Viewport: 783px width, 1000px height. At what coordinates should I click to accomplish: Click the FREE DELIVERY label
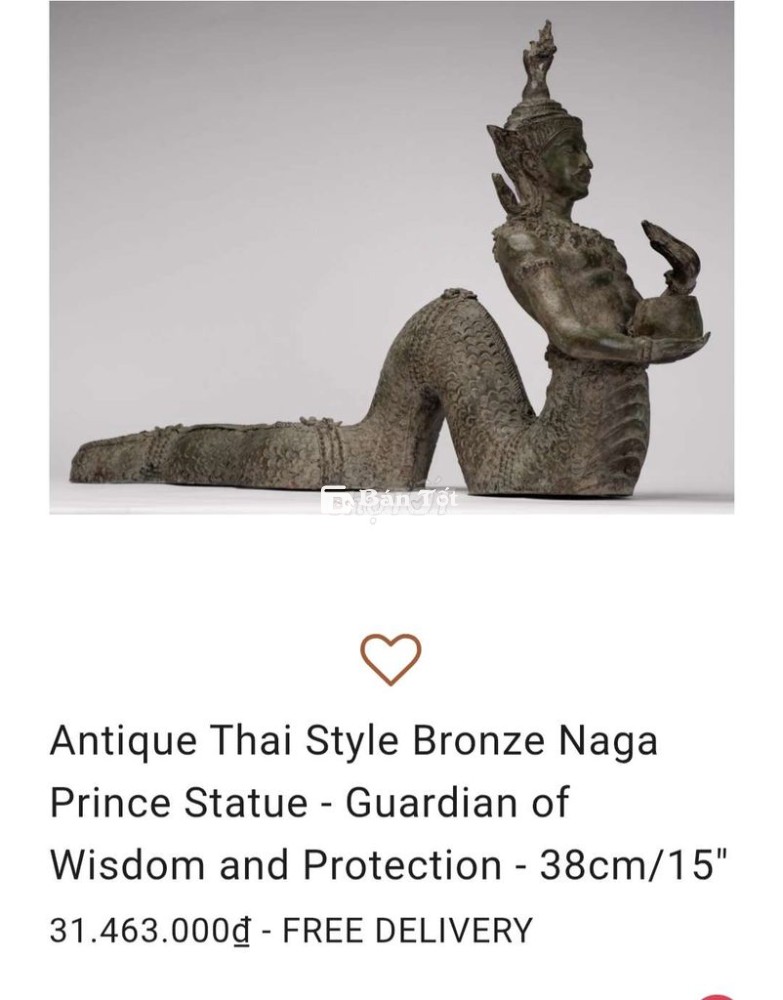(x=407, y=930)
